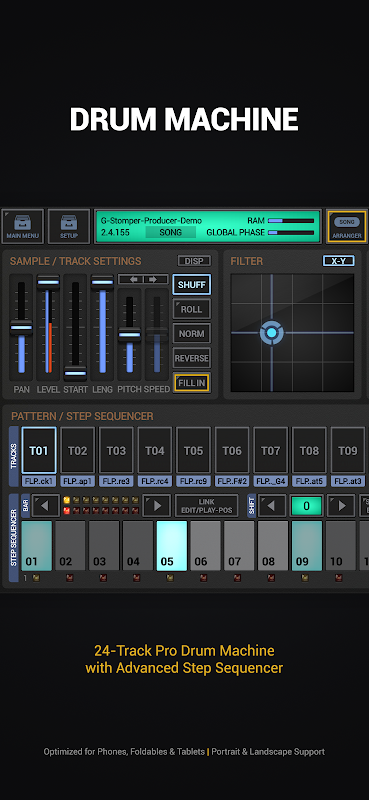The height and width of the screenshot is (800, 369).
Task: Click the shift value 0 display
Action: [x=307, y=506]
